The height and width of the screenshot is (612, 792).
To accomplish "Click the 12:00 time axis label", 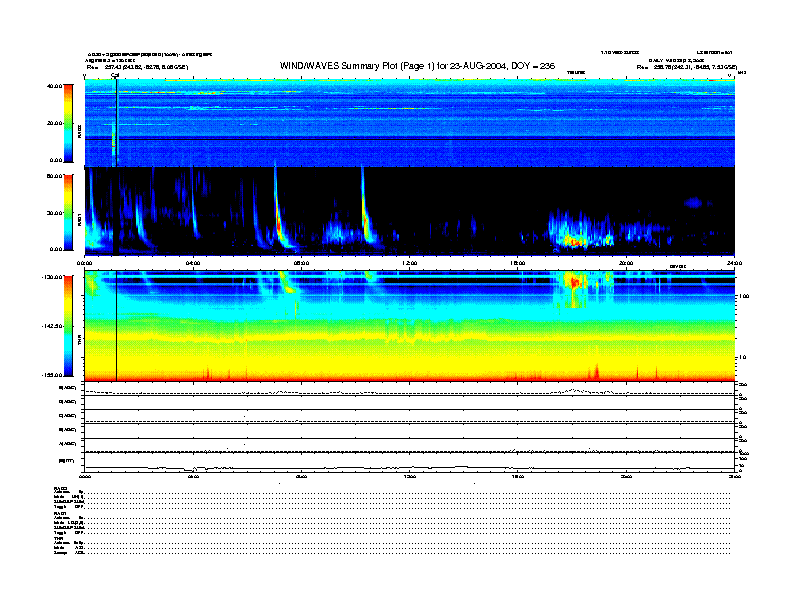I will point(409,264).
